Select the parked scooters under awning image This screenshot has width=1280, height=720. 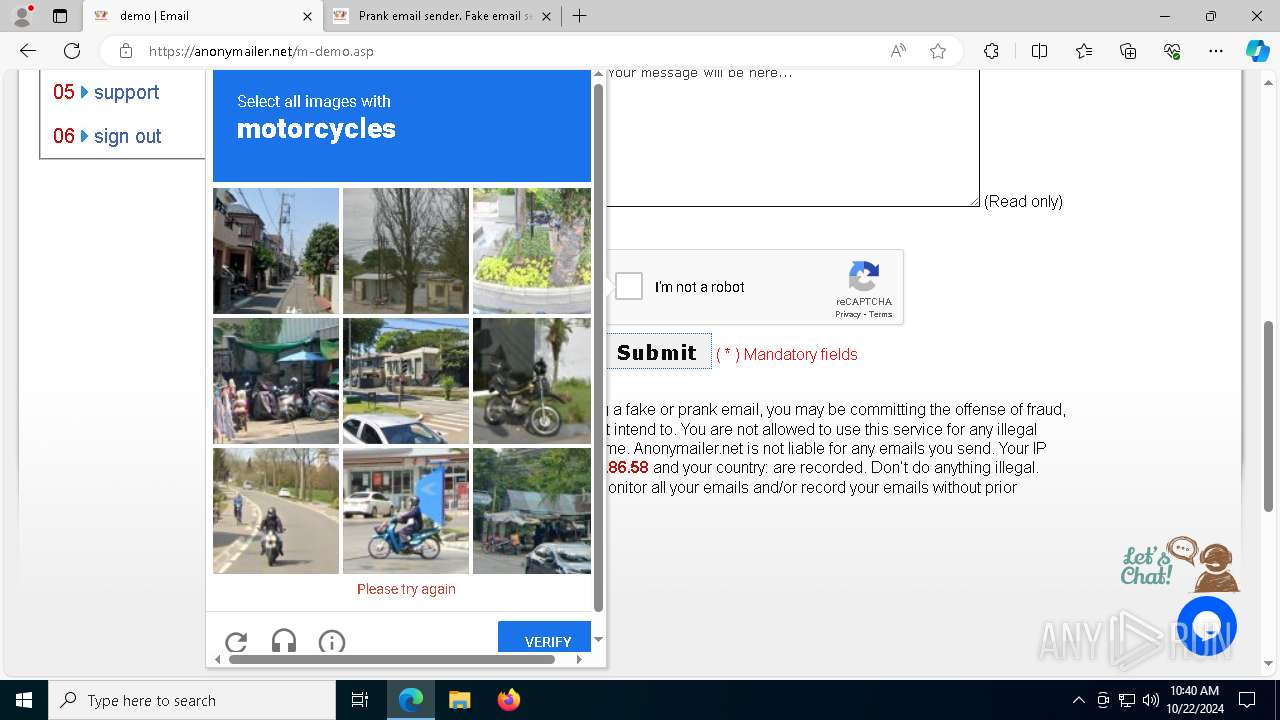click(276, 381)
